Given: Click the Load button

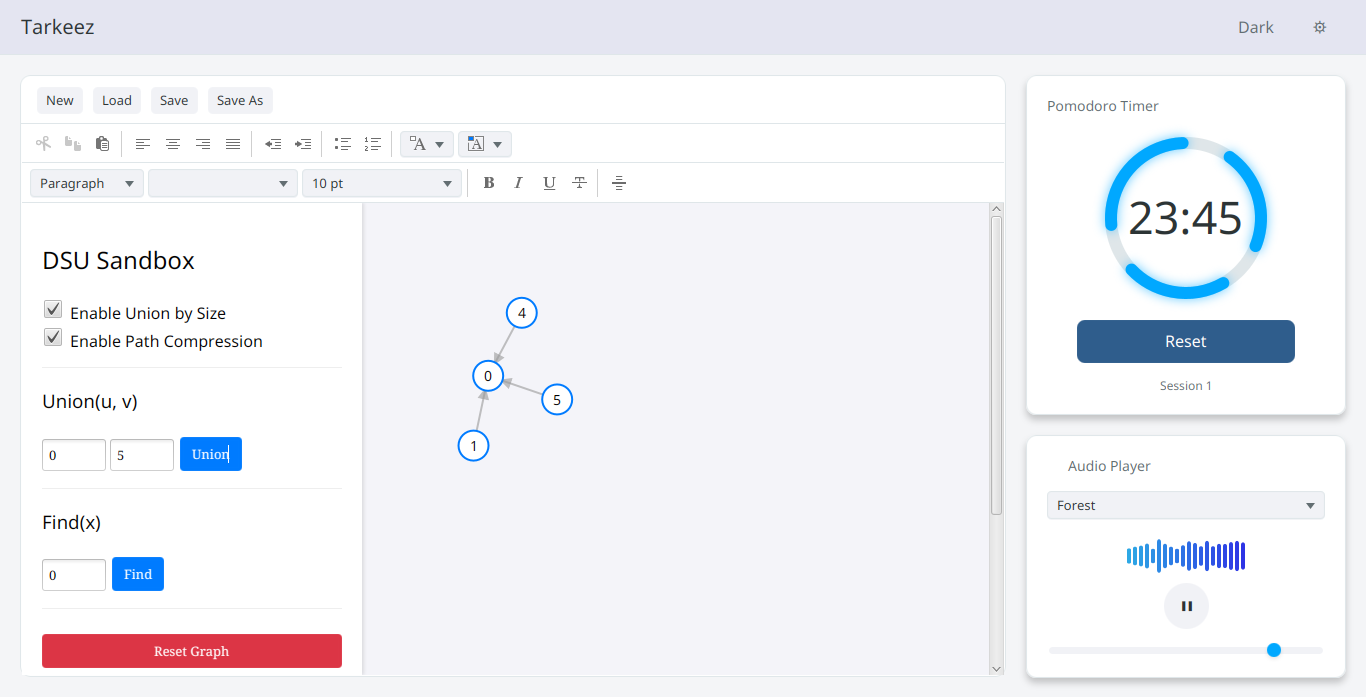Looking at the screenshot, I should pos(117,100).
